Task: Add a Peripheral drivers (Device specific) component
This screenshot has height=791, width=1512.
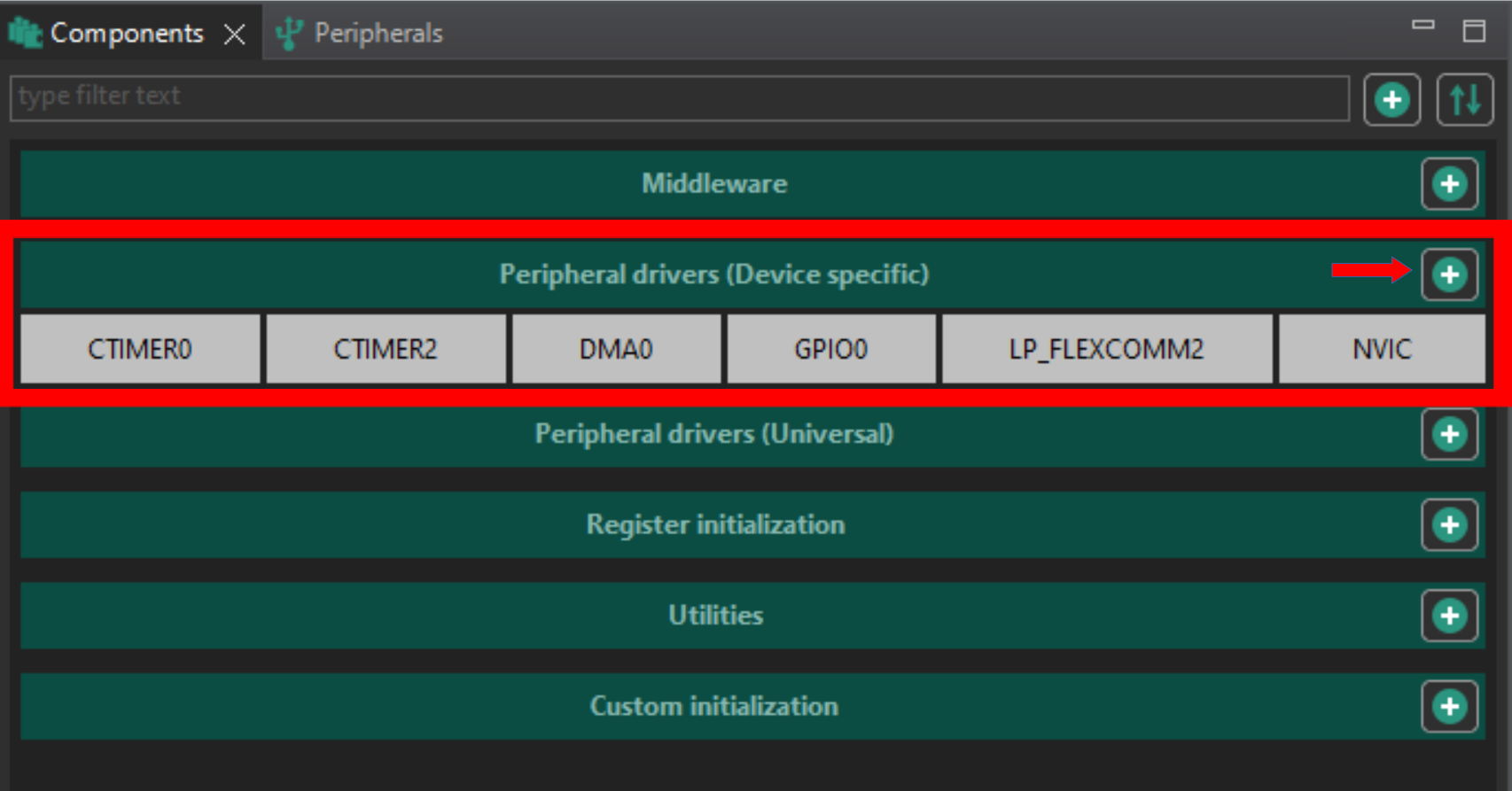Action: [1449, 275]
